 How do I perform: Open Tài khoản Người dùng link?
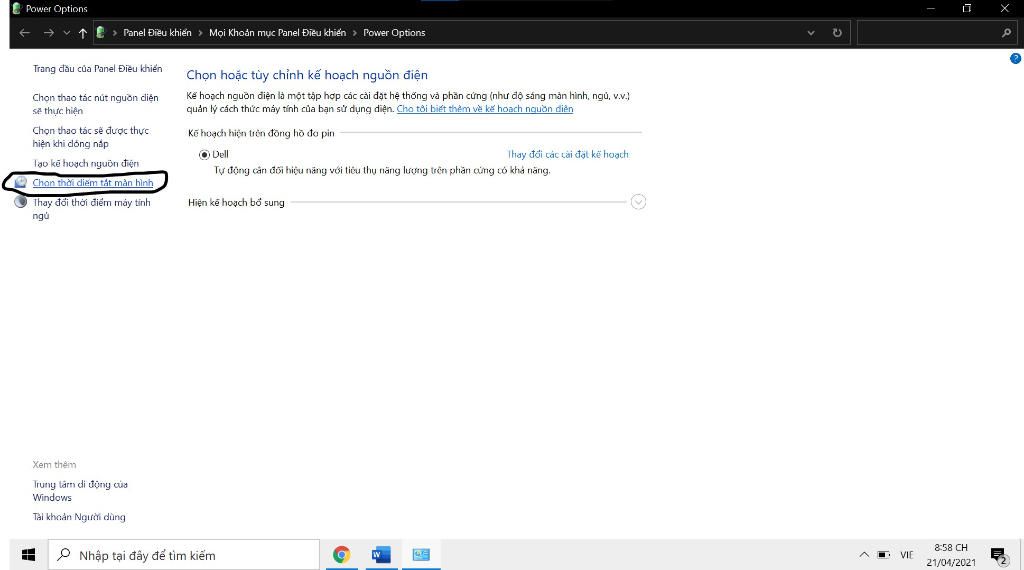click(x=79, y=517)
